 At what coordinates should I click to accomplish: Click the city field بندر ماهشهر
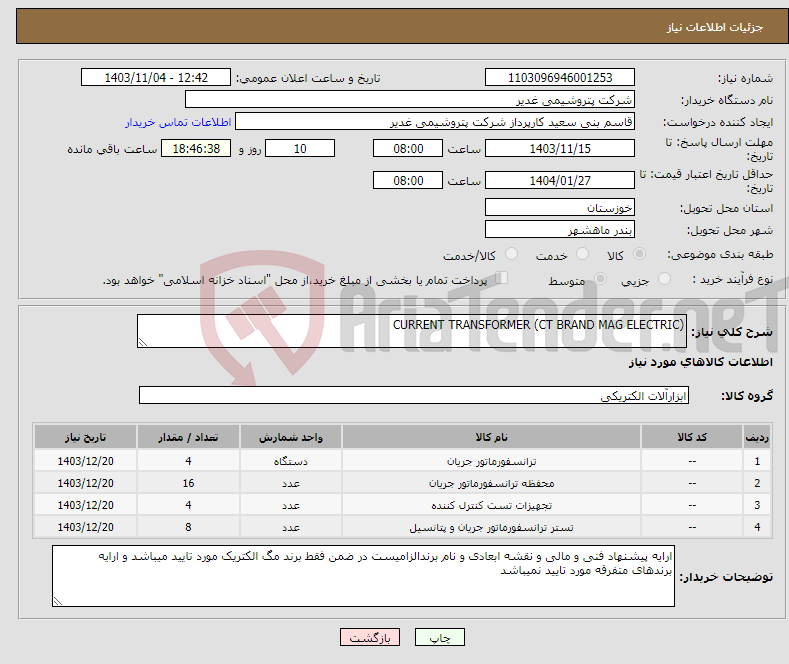click(560, 229)
